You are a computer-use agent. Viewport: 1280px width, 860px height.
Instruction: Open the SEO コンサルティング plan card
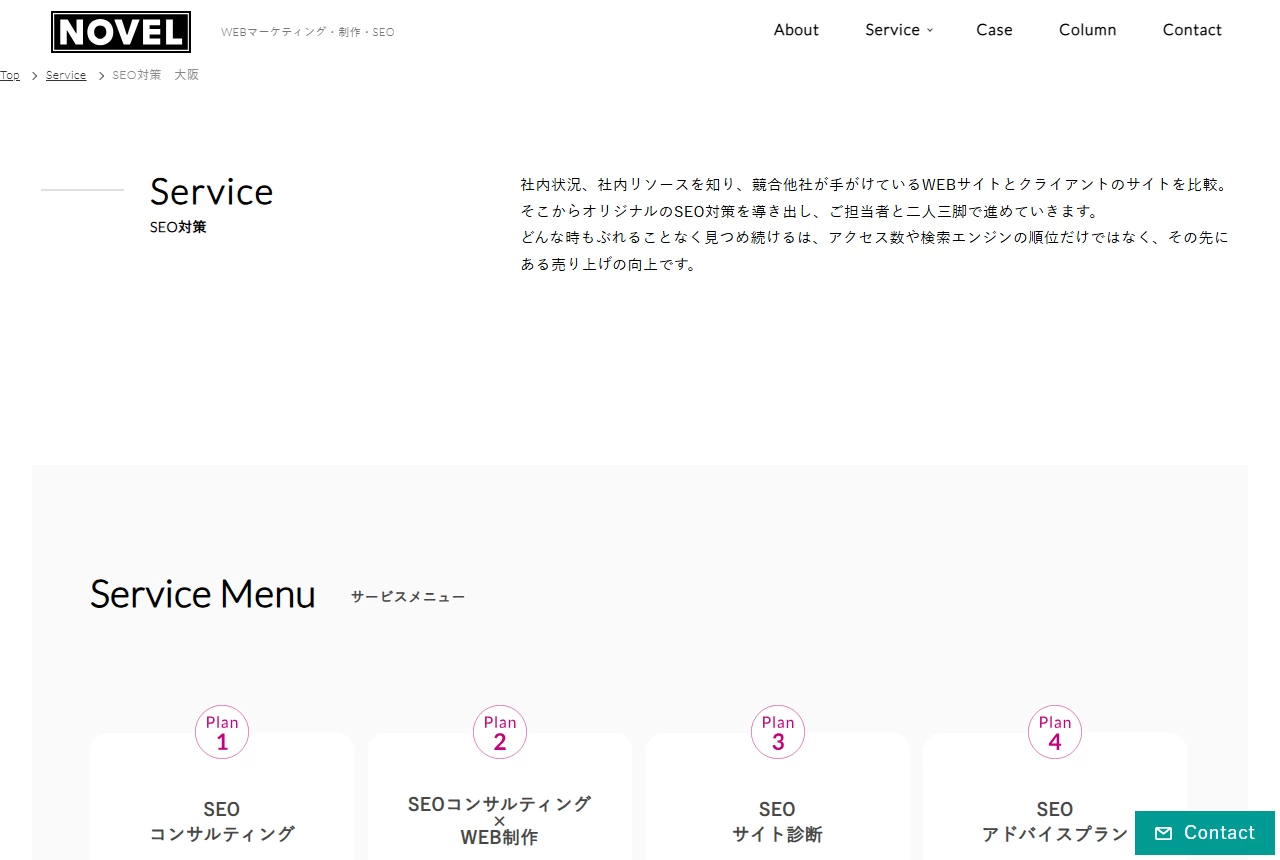pos(222,796)
